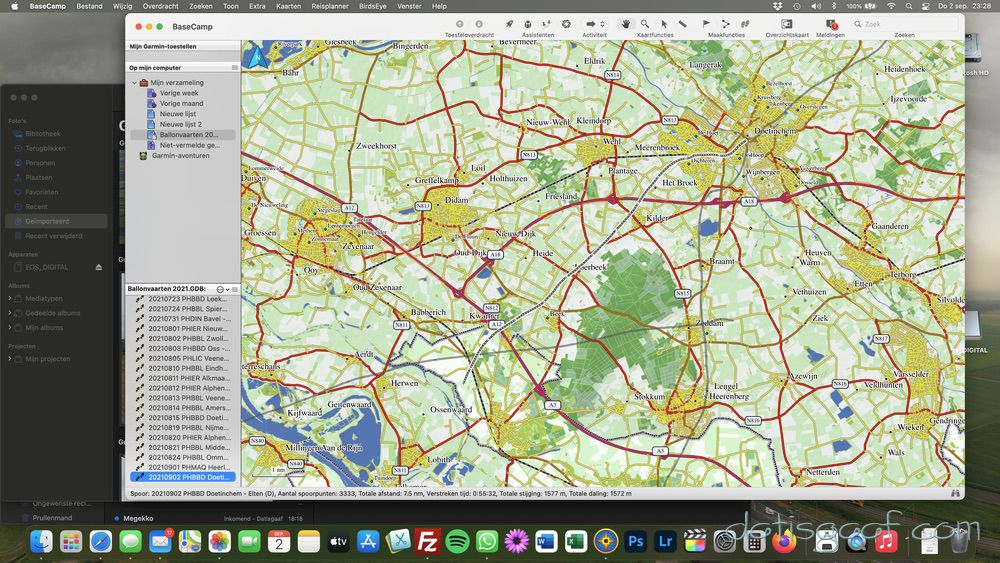
Task: Click the new waypoint flag tool
Action: click(x=707, y=24)
